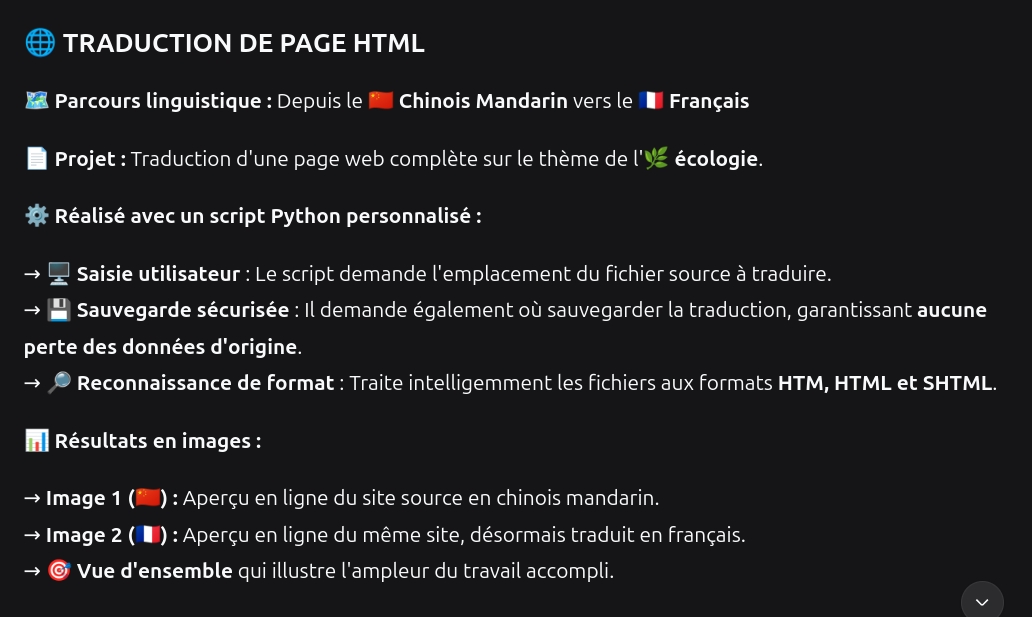This screenshot has width=1032, height=617.
Task: Click the scroll-down chevron button
Action: click(x=981, y=601)
